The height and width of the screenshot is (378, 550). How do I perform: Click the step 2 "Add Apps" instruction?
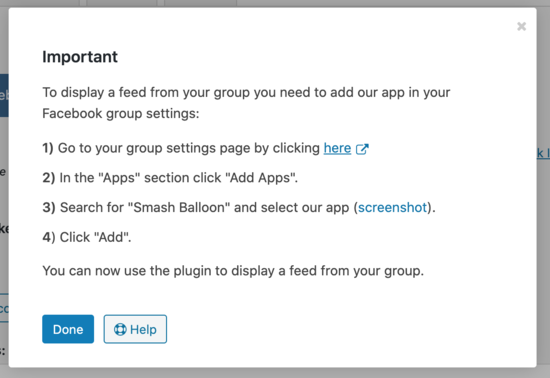(x=170, y=178)
